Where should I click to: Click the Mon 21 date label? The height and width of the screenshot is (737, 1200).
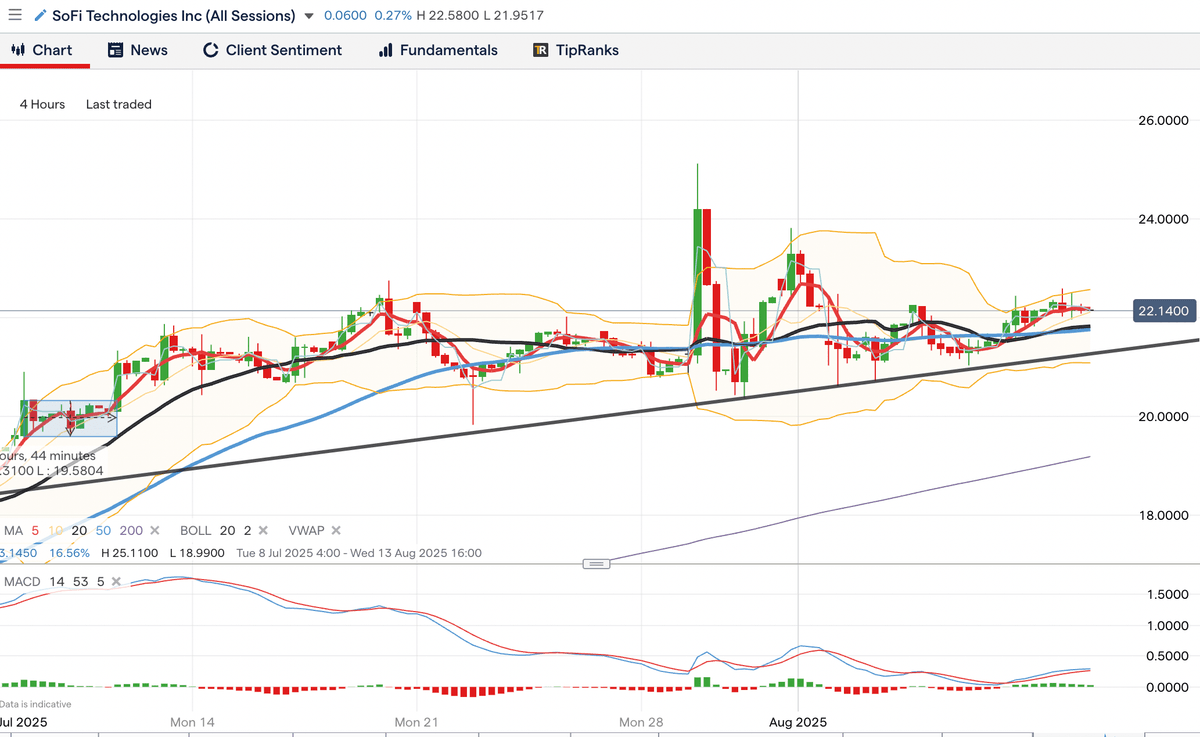[x=417, y=721]
